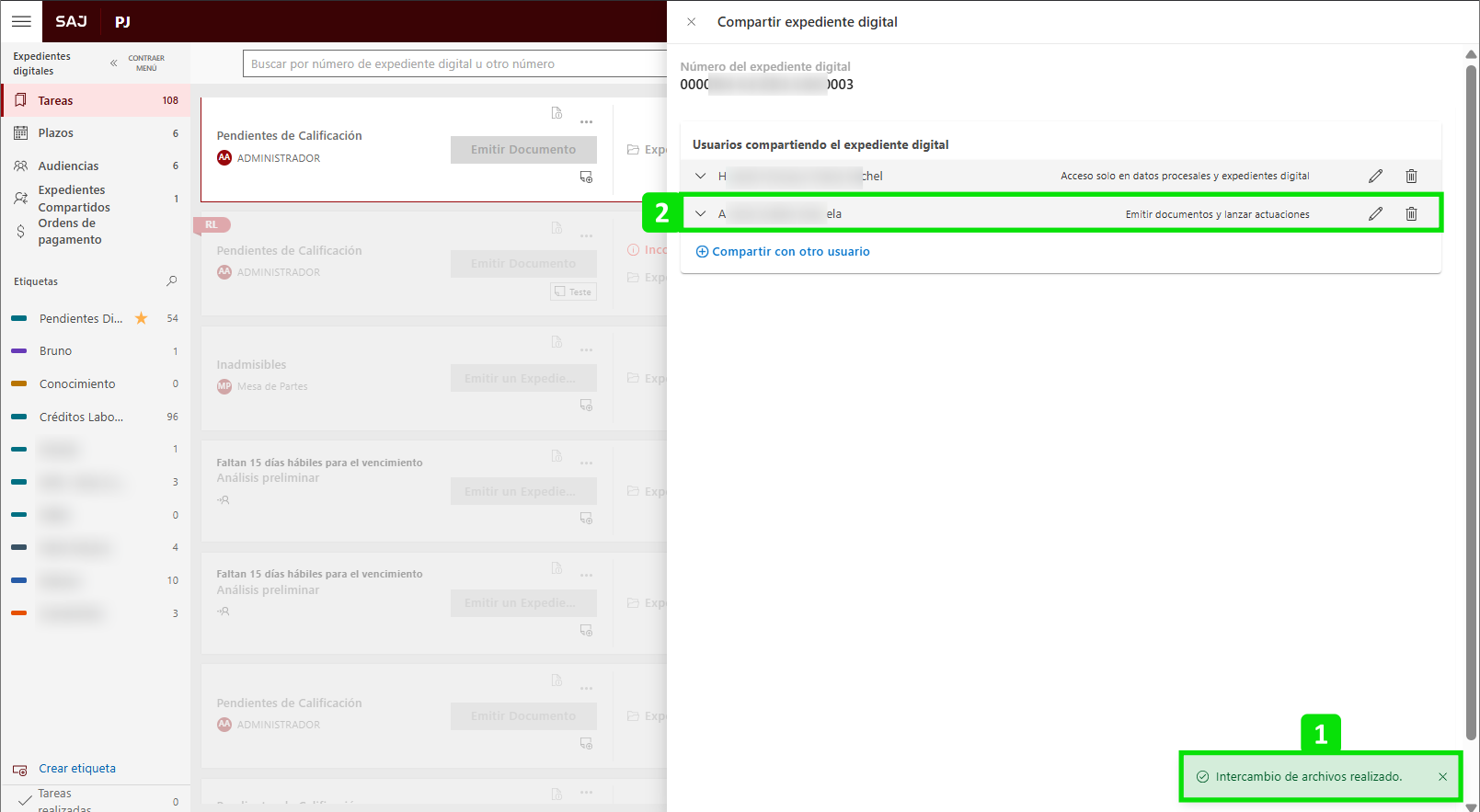Close the Compartir expediente digital panel
Screen dimensions: 1480x812
coord(691,22)
